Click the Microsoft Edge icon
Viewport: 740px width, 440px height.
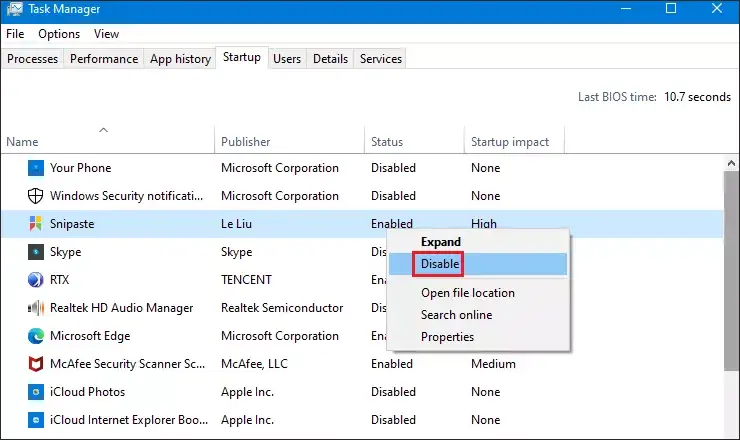point(35,336)
